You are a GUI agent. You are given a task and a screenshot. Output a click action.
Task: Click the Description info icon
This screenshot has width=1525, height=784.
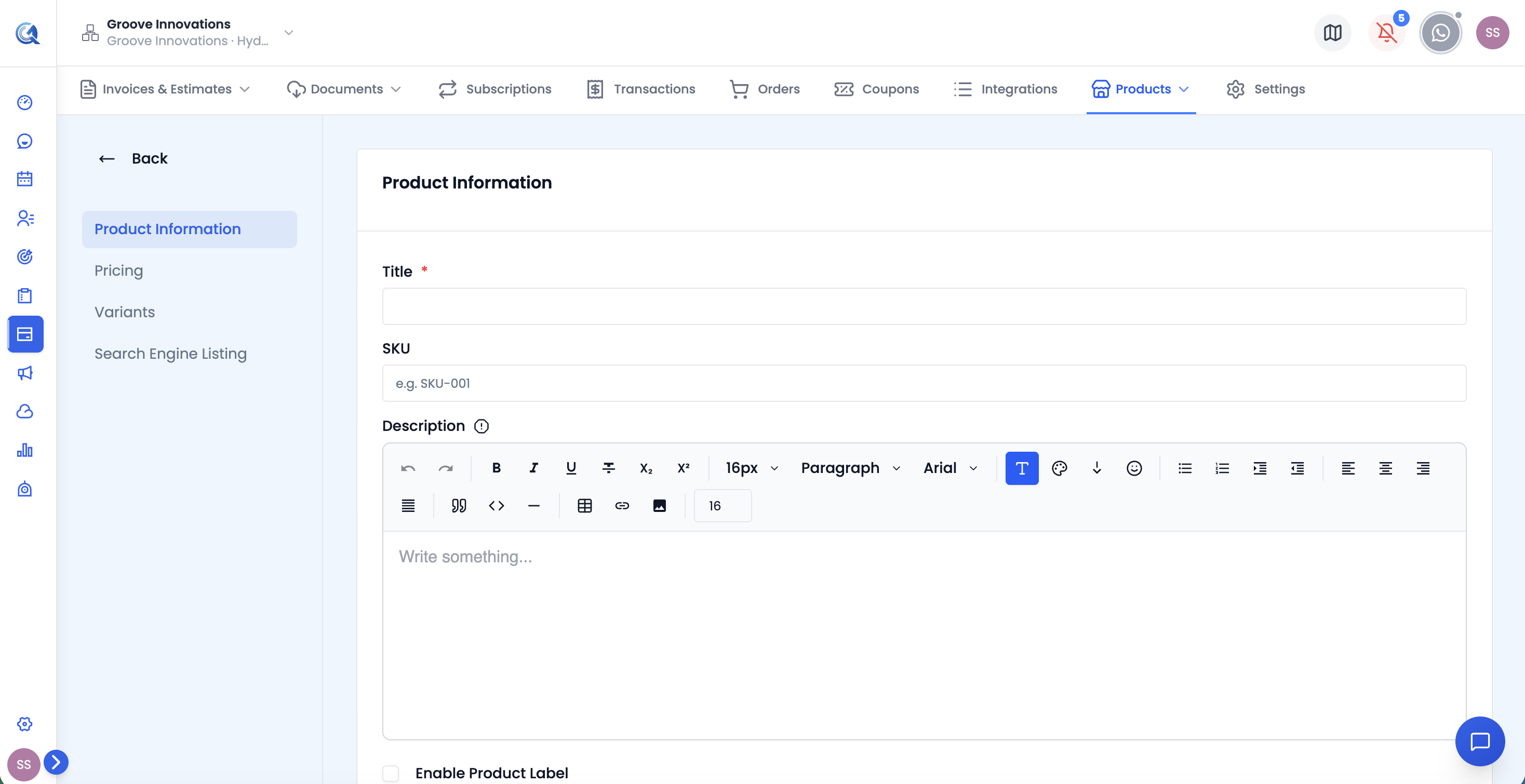coord(481,426)
